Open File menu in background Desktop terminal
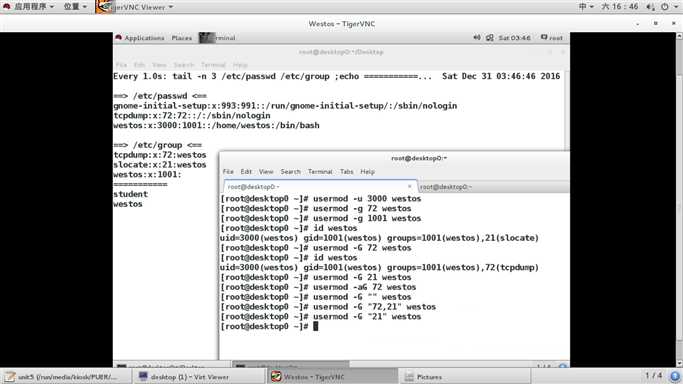 (121, 65)
